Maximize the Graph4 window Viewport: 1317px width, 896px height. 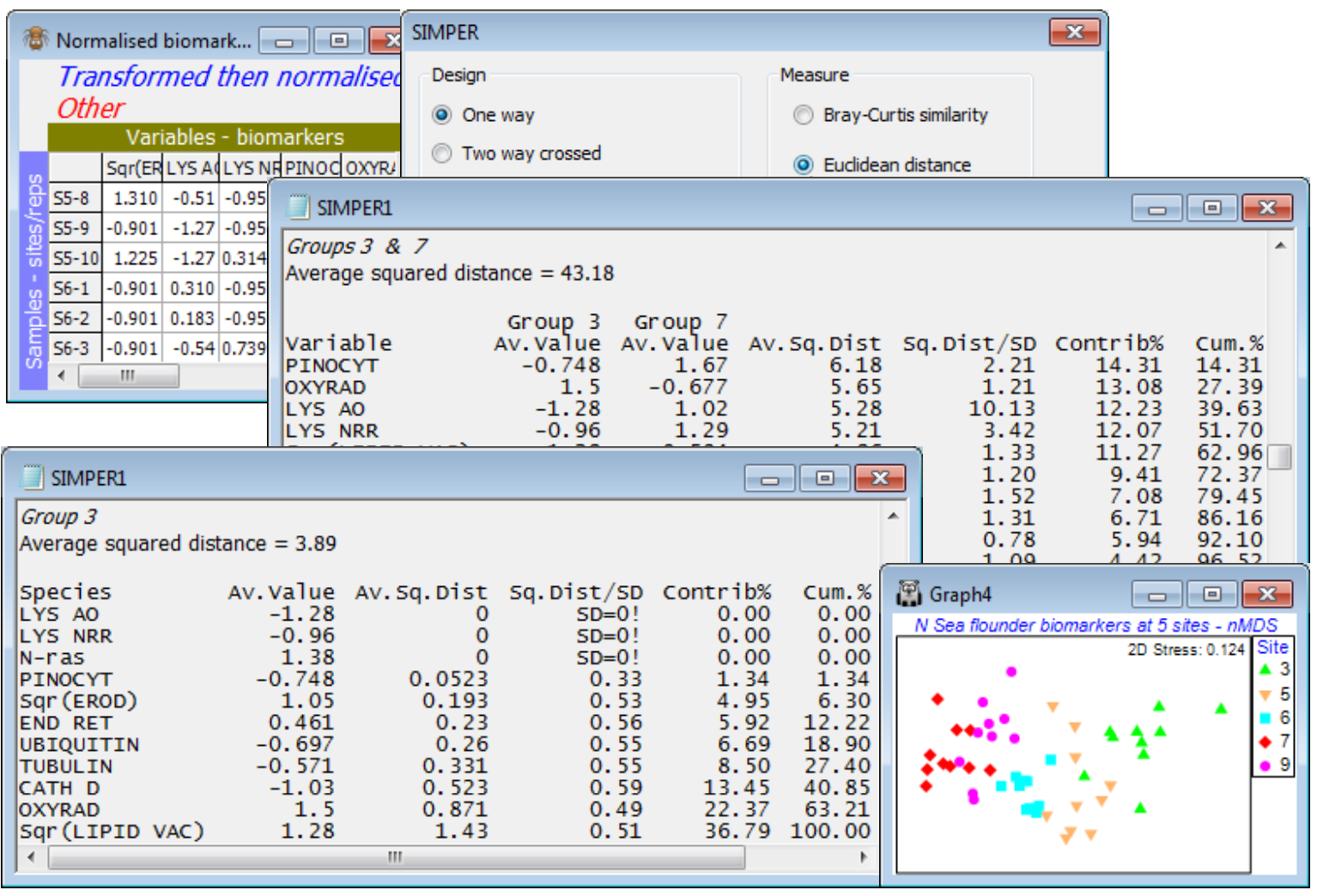pos(1211,594)
